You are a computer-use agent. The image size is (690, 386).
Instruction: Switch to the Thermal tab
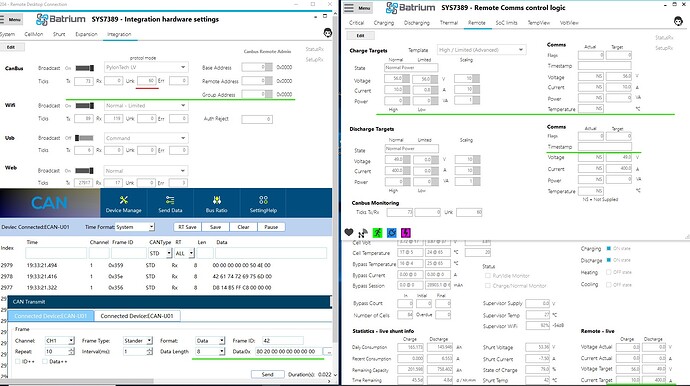click(449, 22)
